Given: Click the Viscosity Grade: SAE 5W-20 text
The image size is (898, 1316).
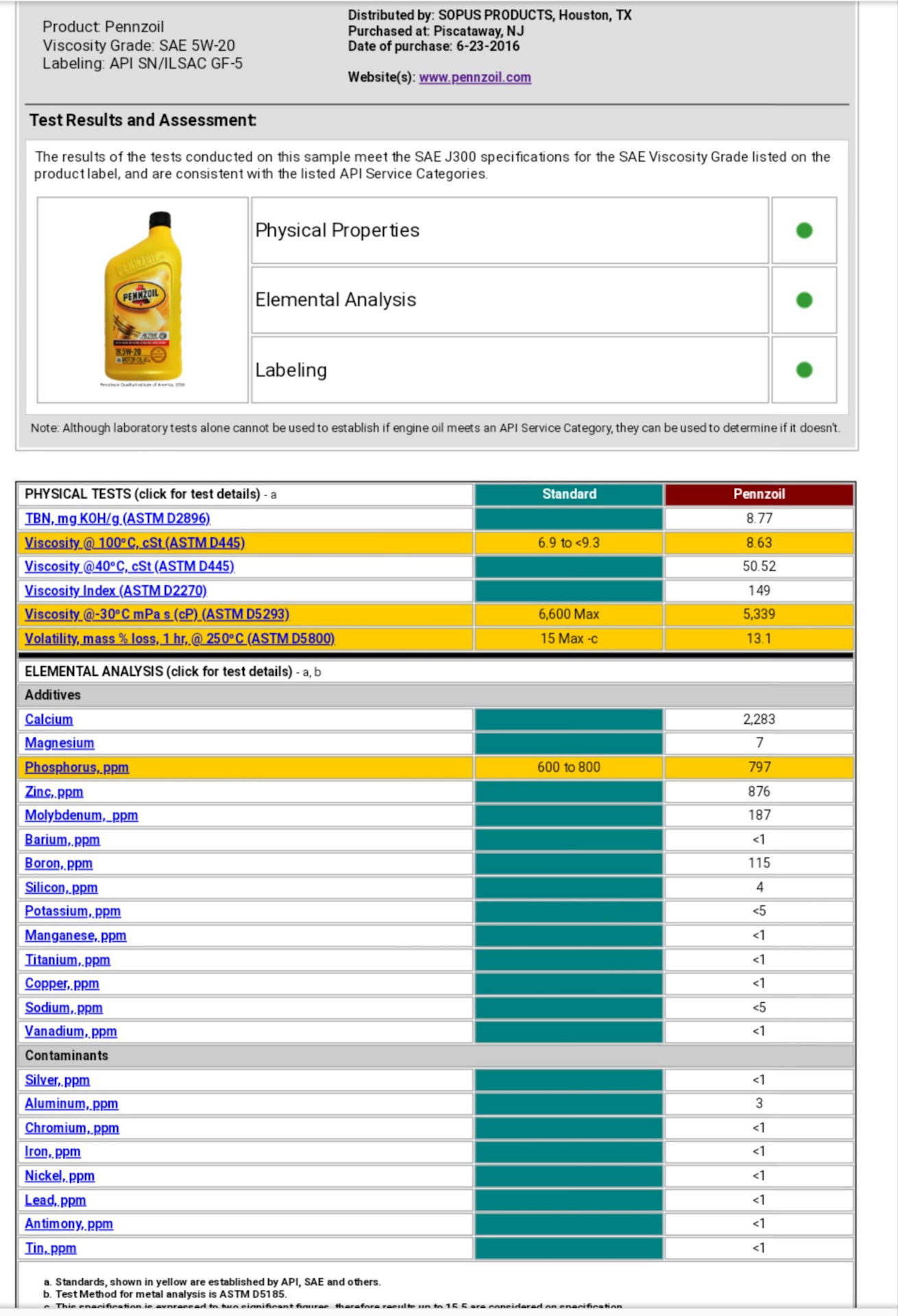Looking at the screenshot, I should [x=138, y=45].
